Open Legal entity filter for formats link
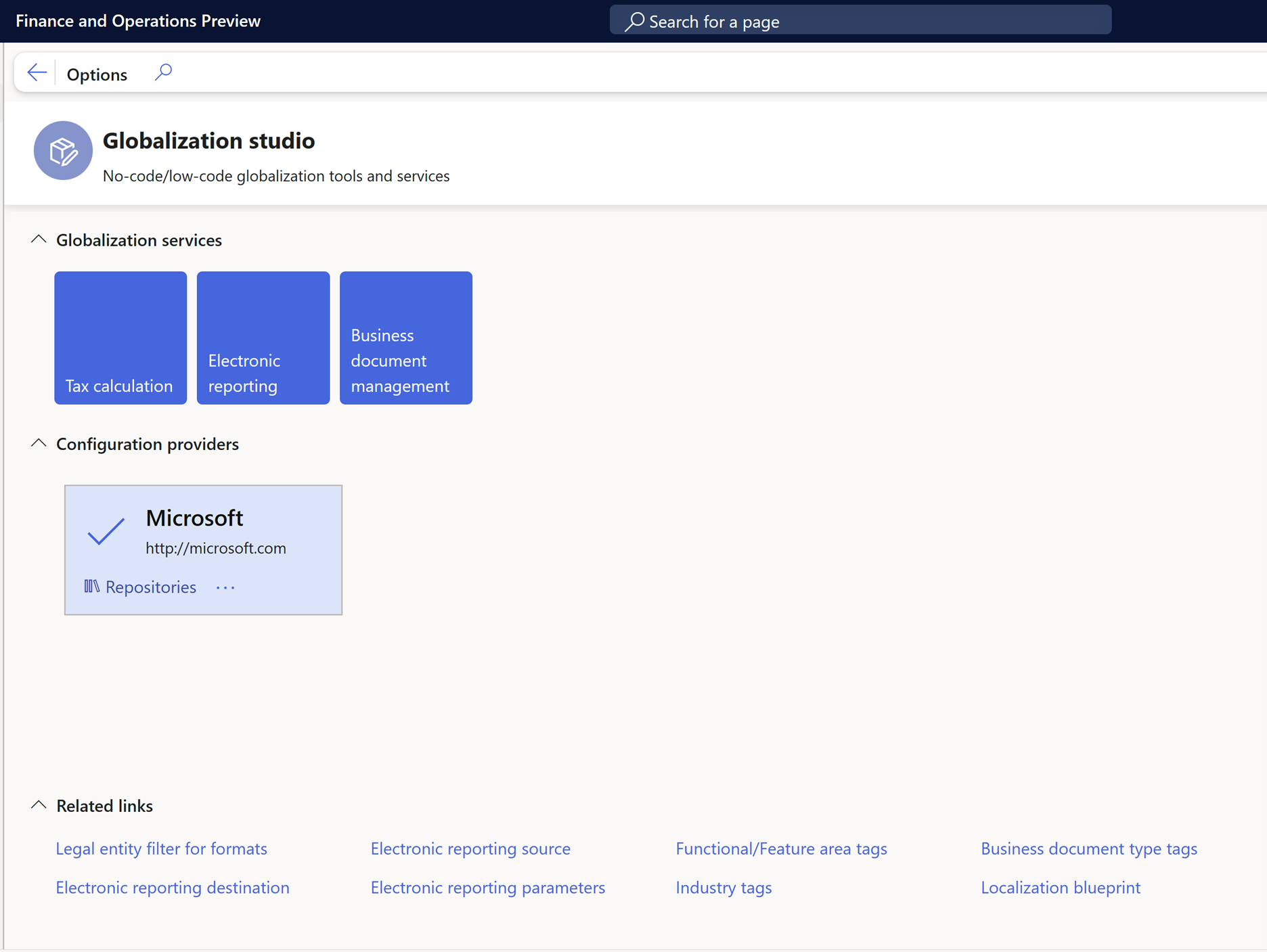This screenshot has width=1267, height=952. tap(161, 848)
